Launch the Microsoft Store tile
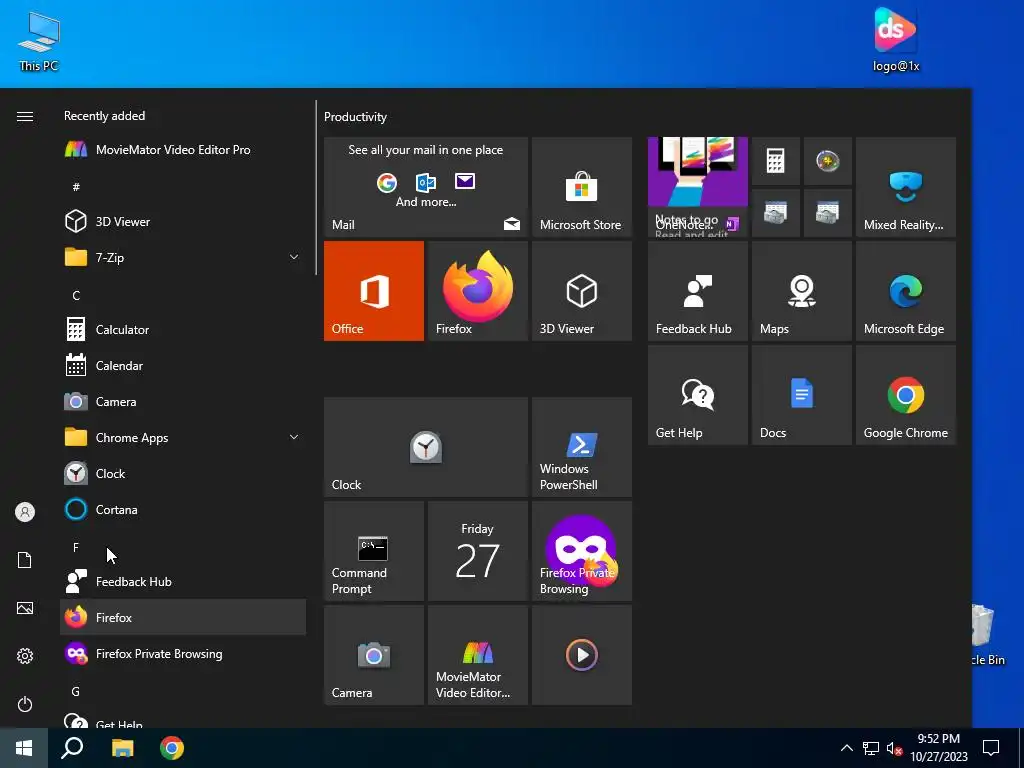The height and width of the screenshot is (768, 1024). (x=582, y=187)
